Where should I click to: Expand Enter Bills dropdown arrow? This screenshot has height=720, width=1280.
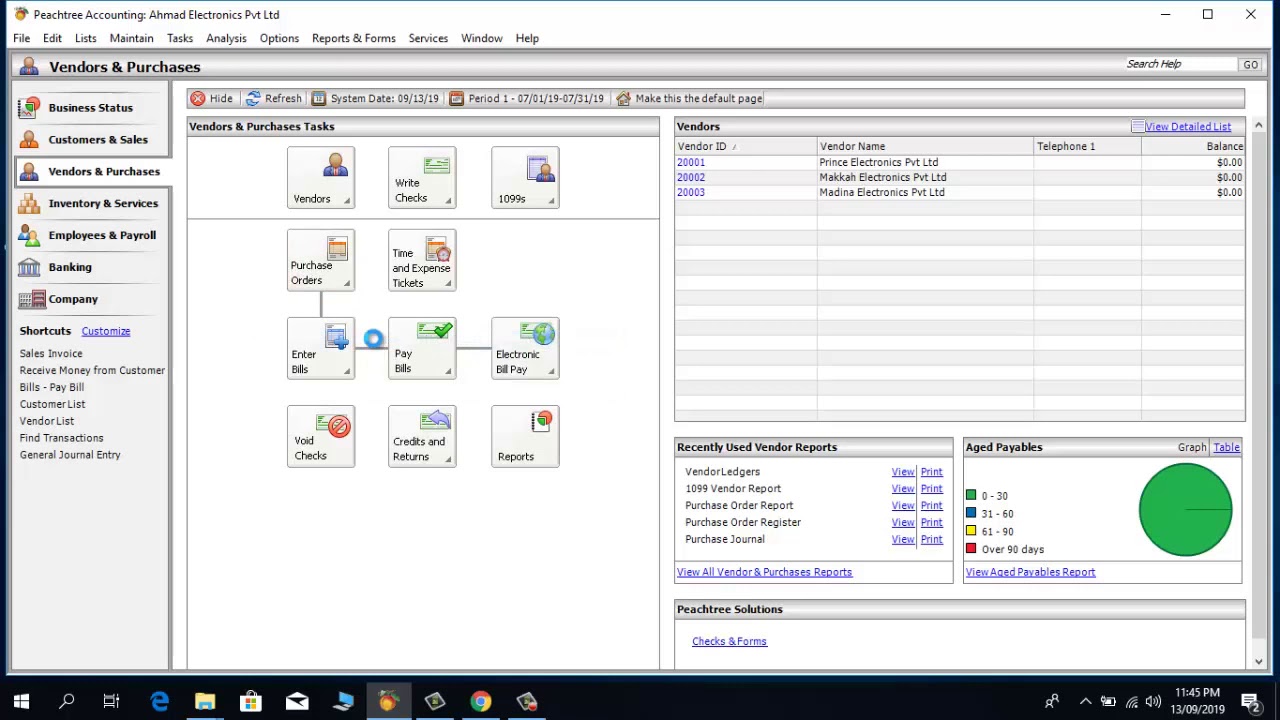347,372
